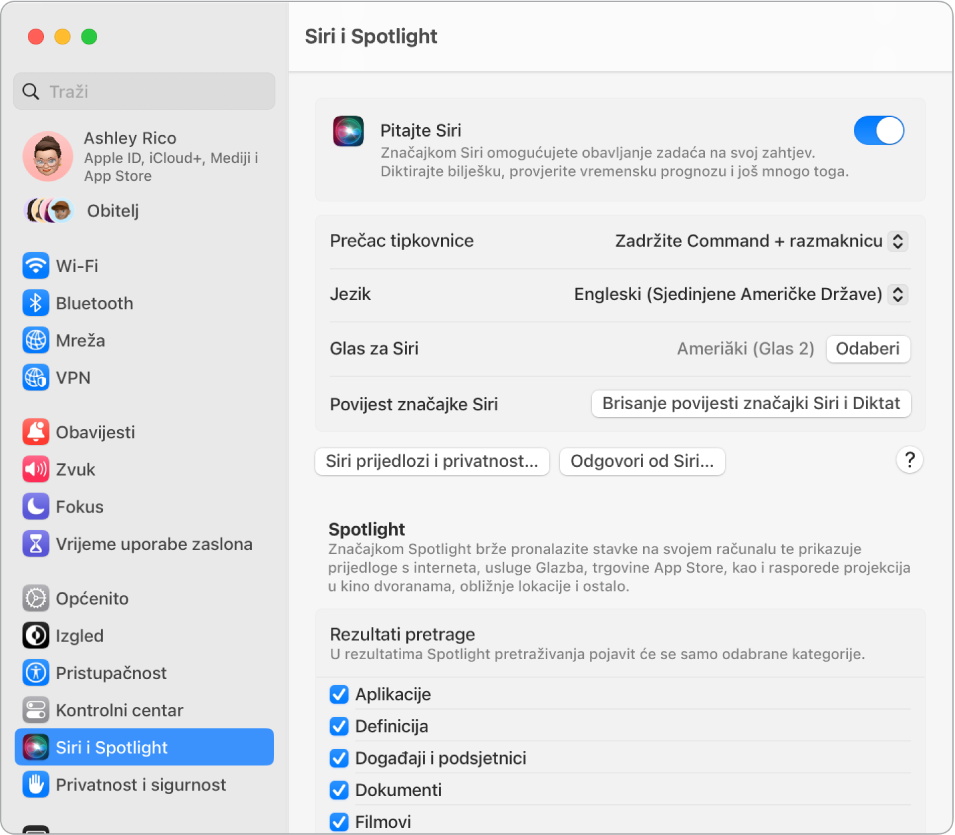
Task: Open Obavijesti using its red bell icon
Action: click(35, 432)
